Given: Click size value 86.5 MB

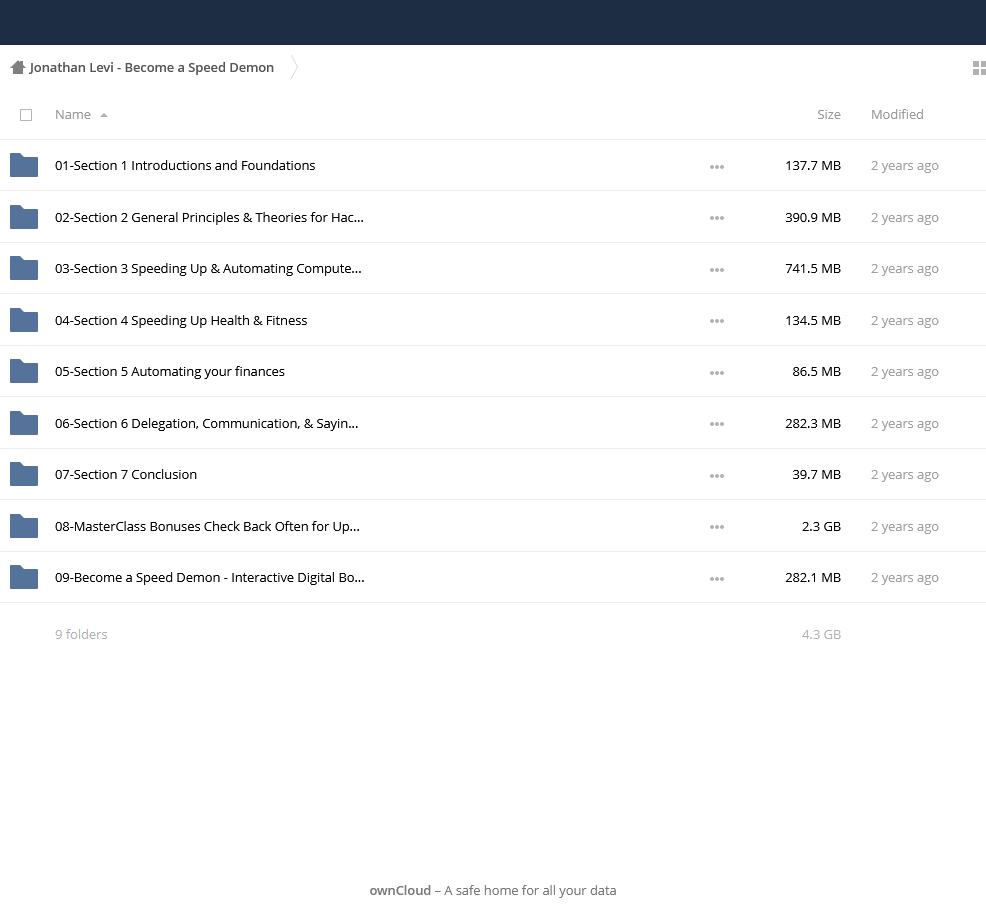Looking at the screenshot, I should click(x=816, y=372).
